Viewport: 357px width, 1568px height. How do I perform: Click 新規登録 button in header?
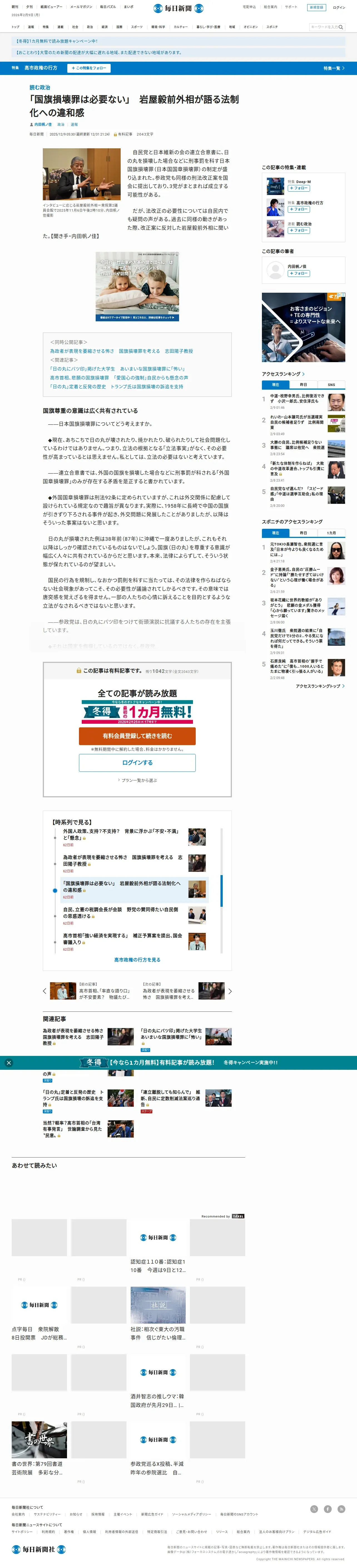[x=317, y=7]
